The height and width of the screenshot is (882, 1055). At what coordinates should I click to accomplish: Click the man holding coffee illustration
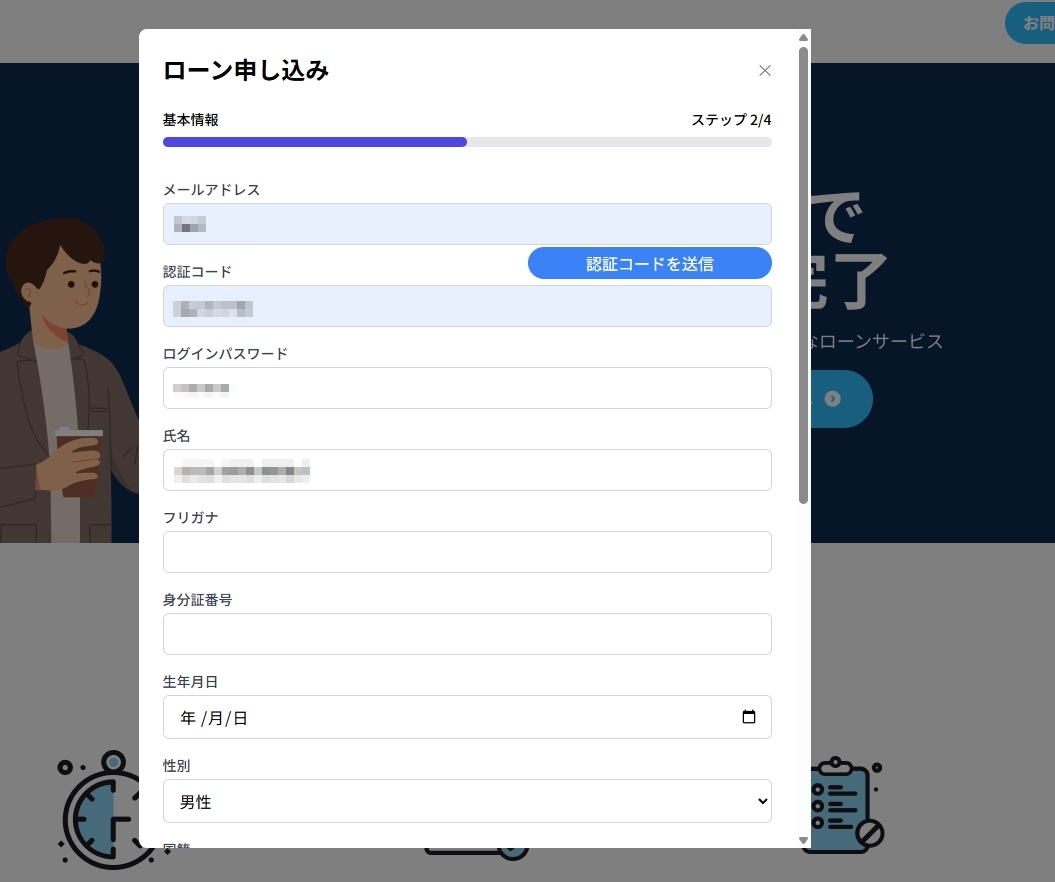point(65,380)
